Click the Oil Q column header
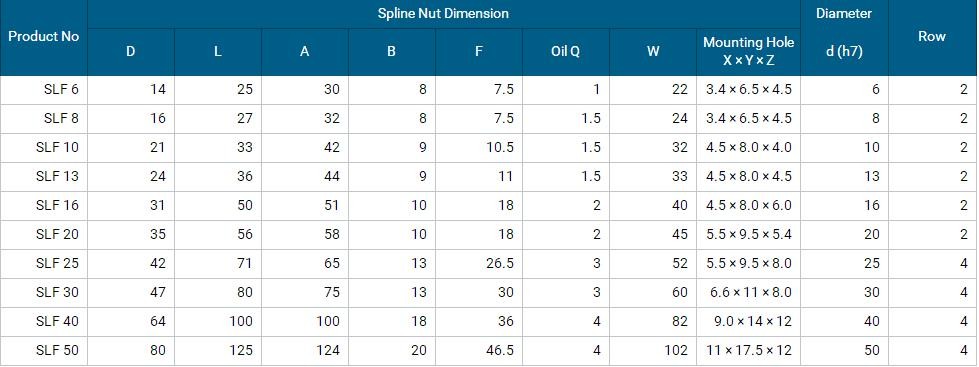 [x=566, y=52]
